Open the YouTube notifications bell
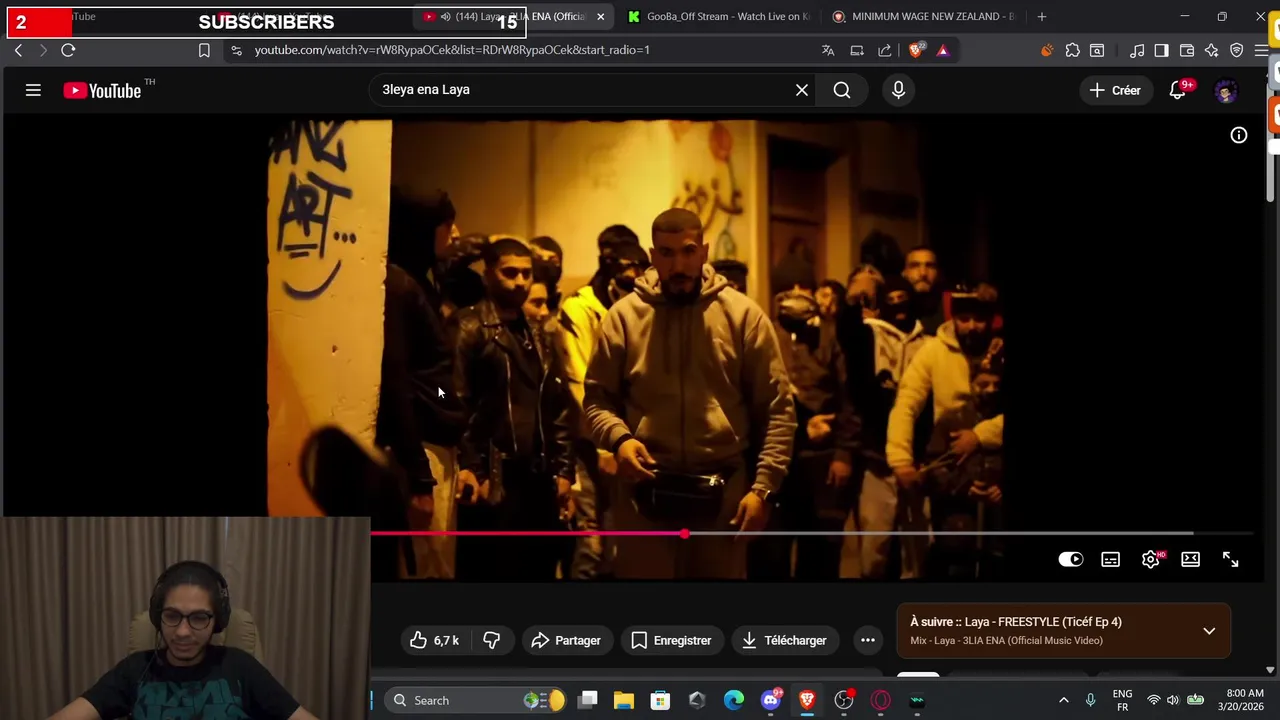The width and height of the screenshot is (1280, 720). (x=1178, y=90)
